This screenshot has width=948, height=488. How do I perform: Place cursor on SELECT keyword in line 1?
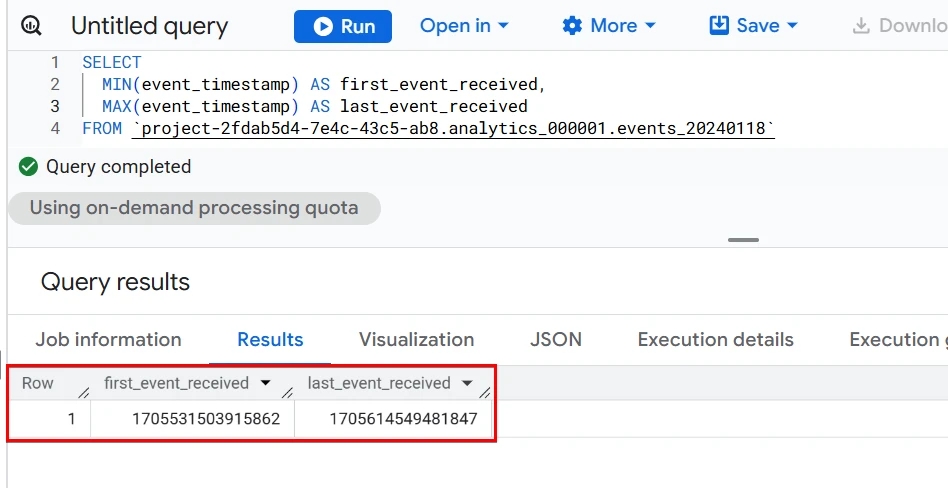click(x=112, y=62)
